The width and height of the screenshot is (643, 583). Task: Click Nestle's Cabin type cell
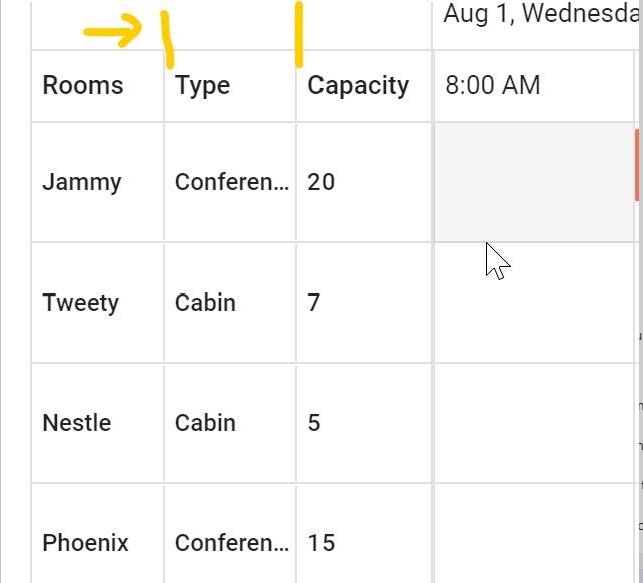(x=206, y=423)
